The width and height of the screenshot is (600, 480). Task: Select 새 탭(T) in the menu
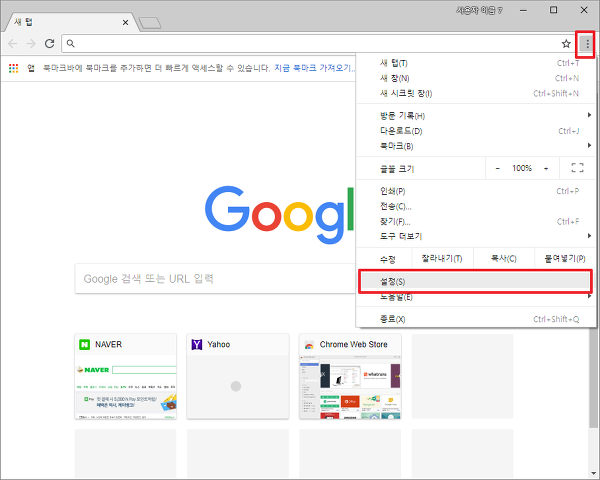click(x=476, y=63)
